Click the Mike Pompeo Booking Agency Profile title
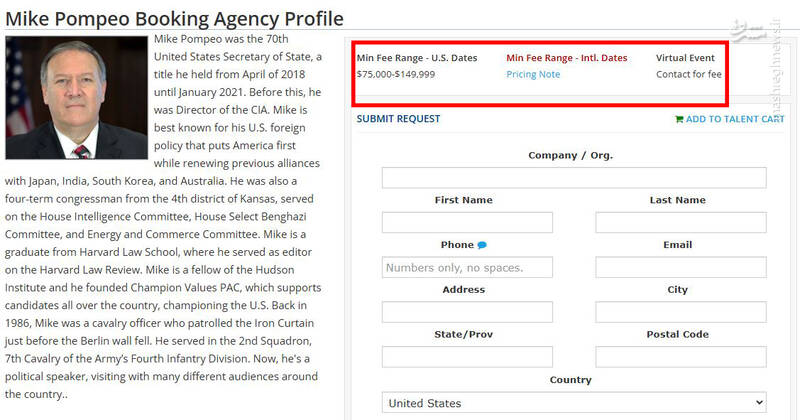The width and height of the screenshot is (800, 420). (175, 18)
